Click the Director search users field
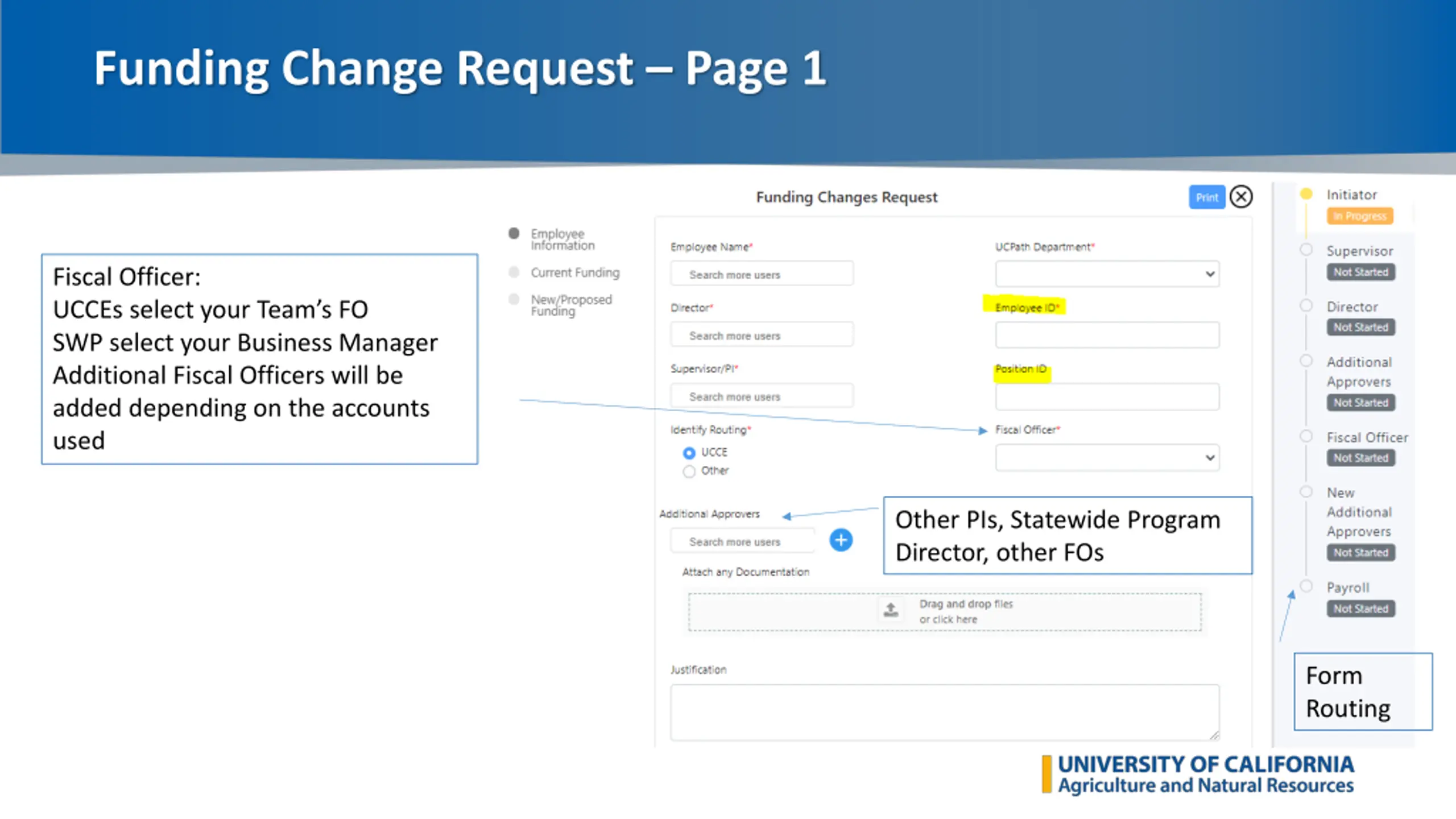The height and width of the screenshot is (819, 1456). 762,335
